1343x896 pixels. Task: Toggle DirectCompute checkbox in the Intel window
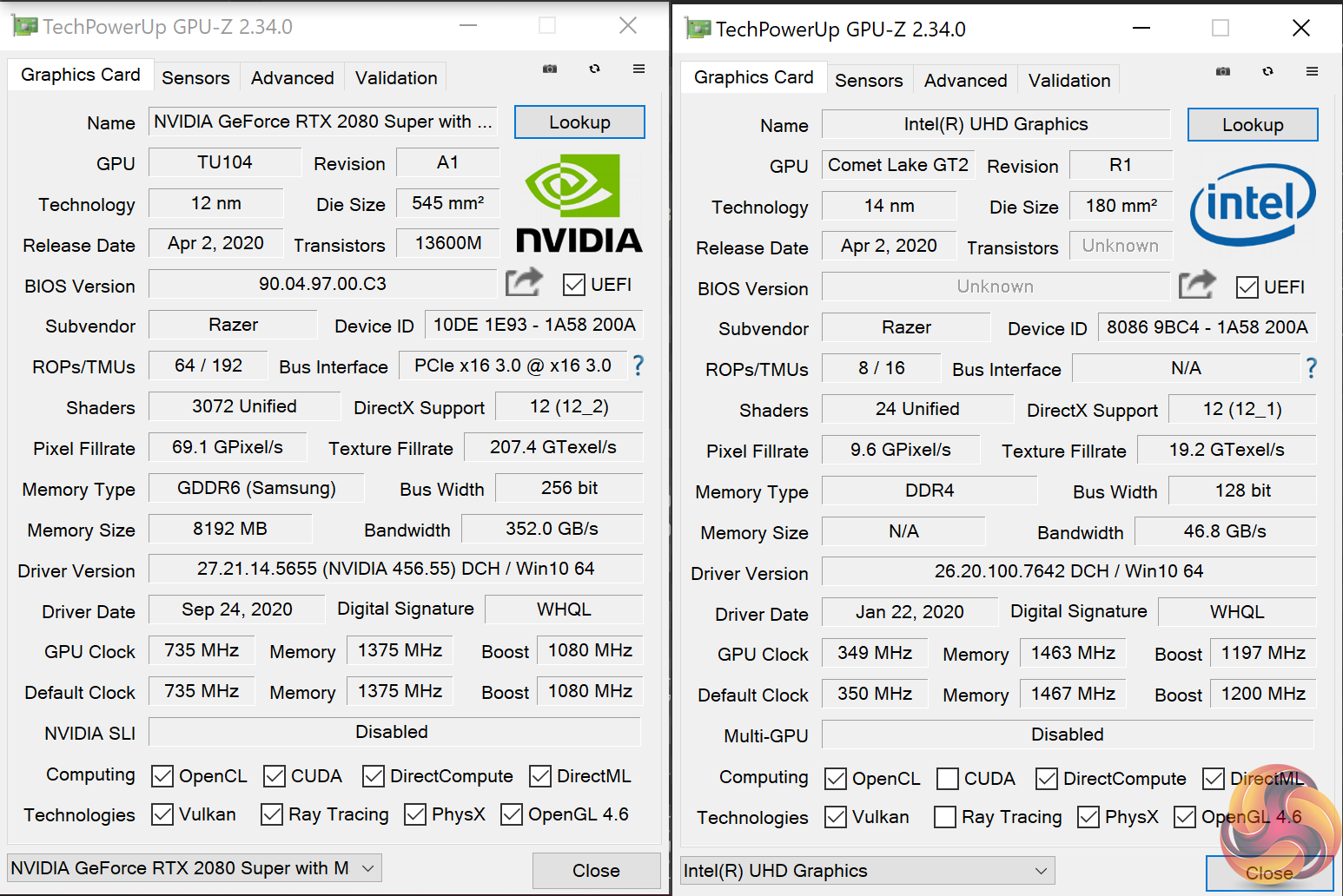pyautogui.click(x=1046, y=779)
